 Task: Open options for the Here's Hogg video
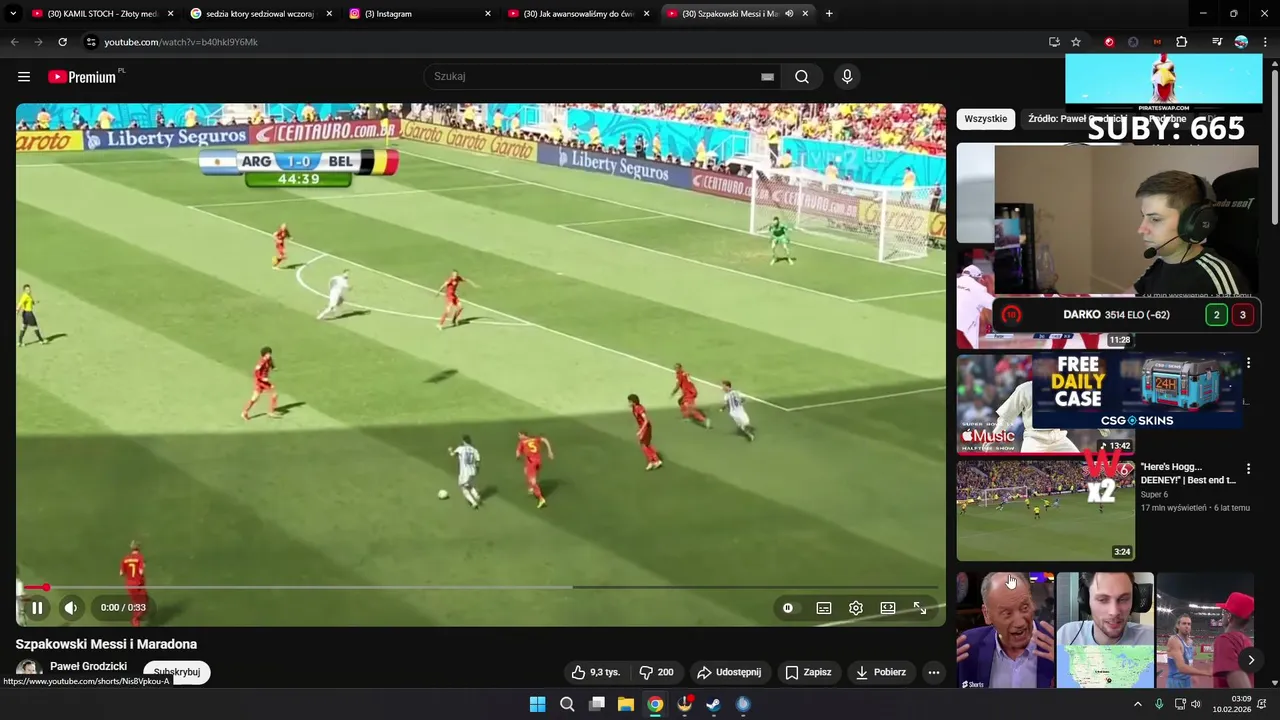point(1248,468)
